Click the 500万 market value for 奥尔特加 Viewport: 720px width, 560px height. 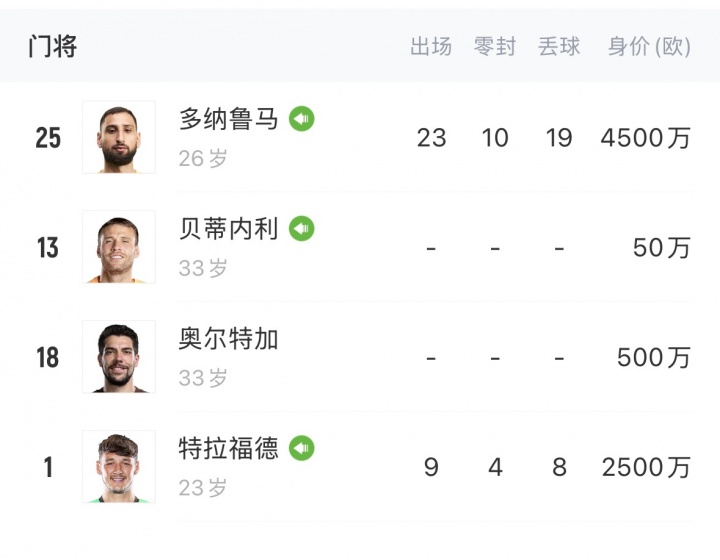[x=653, y=358]
